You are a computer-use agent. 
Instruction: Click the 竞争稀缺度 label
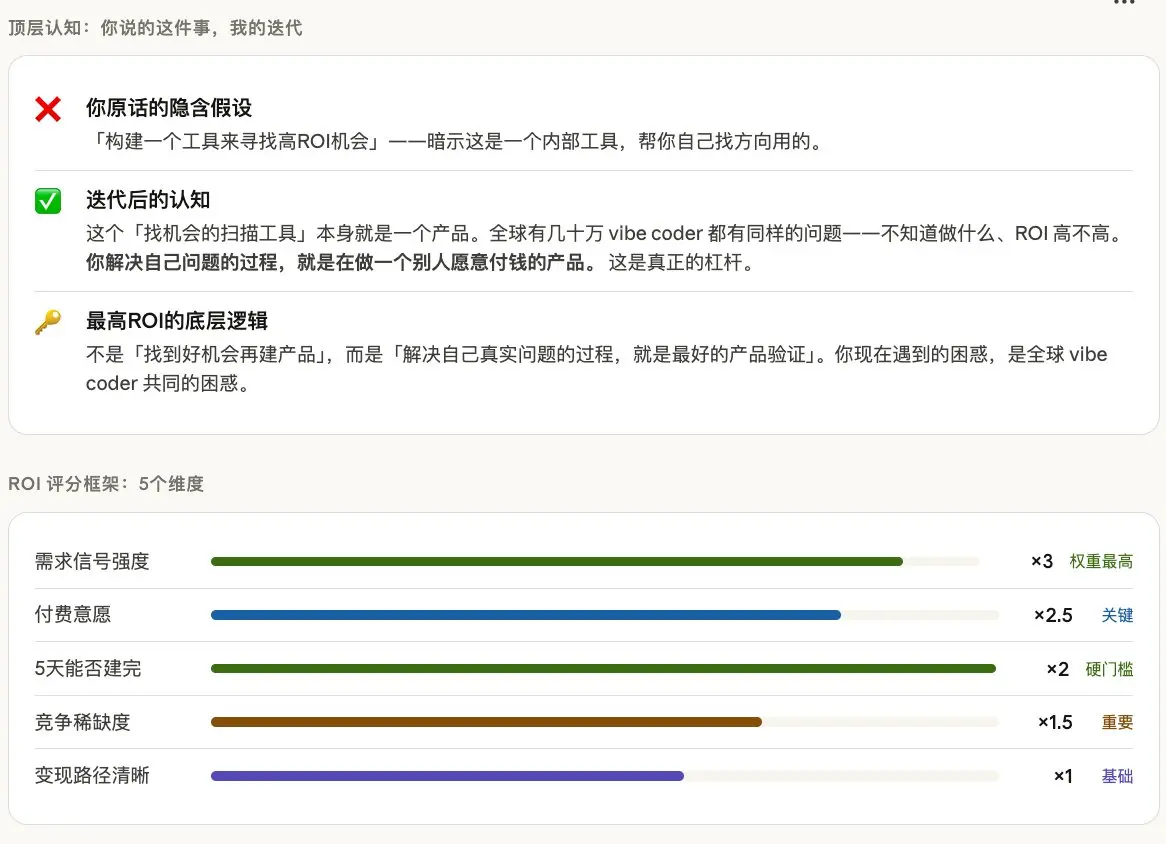pos(83,722)
